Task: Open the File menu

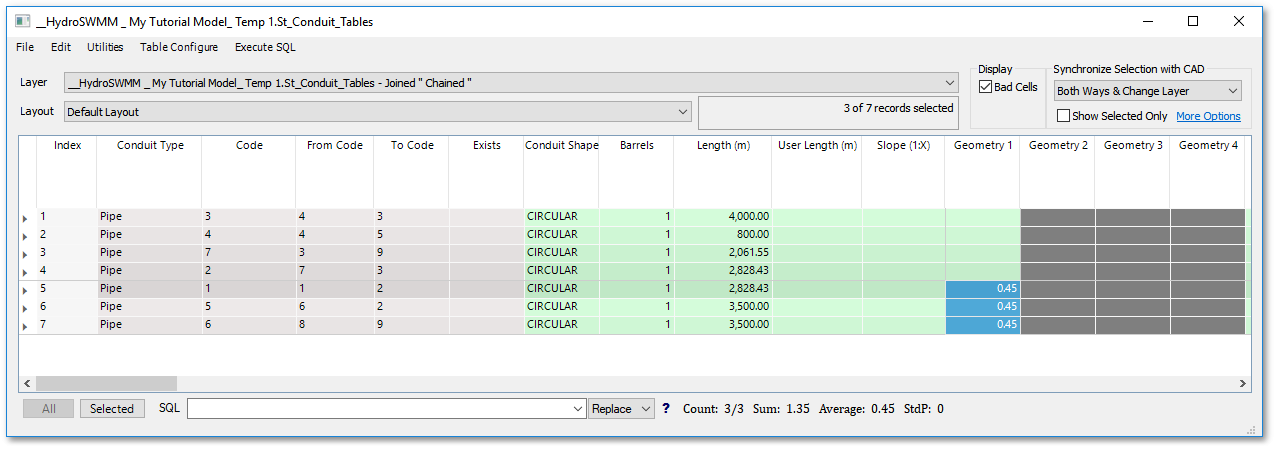Action: tap(25, 47)
